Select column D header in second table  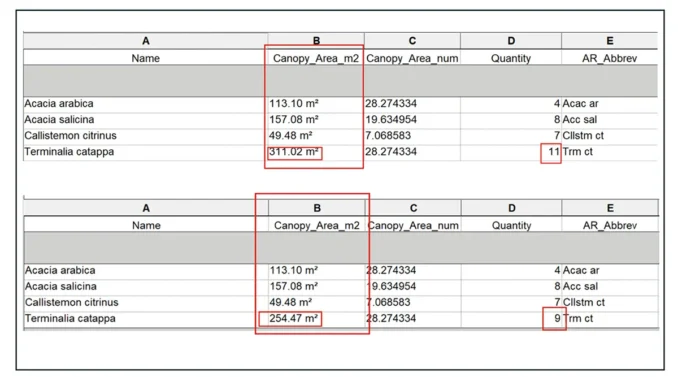tap(512, 208)
